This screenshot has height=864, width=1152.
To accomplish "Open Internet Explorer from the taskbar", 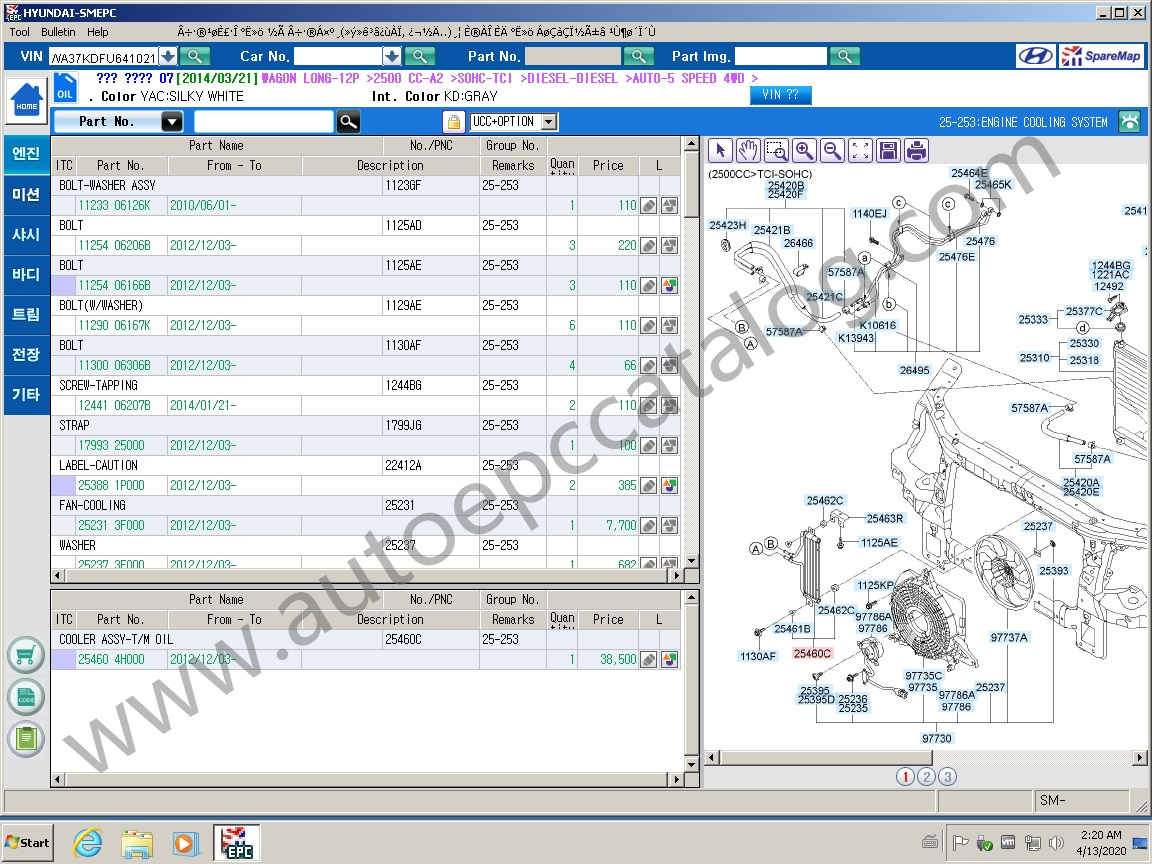I will 87,843.
